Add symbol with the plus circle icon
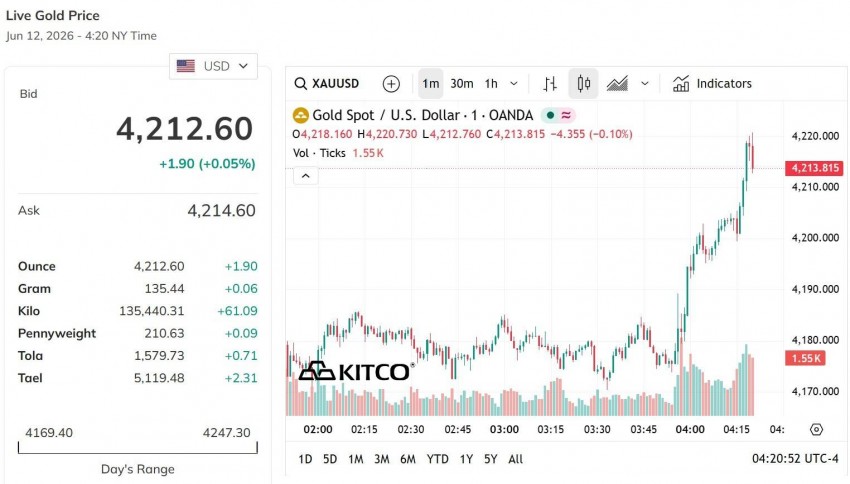850x484 pixels. pos(391,83)
